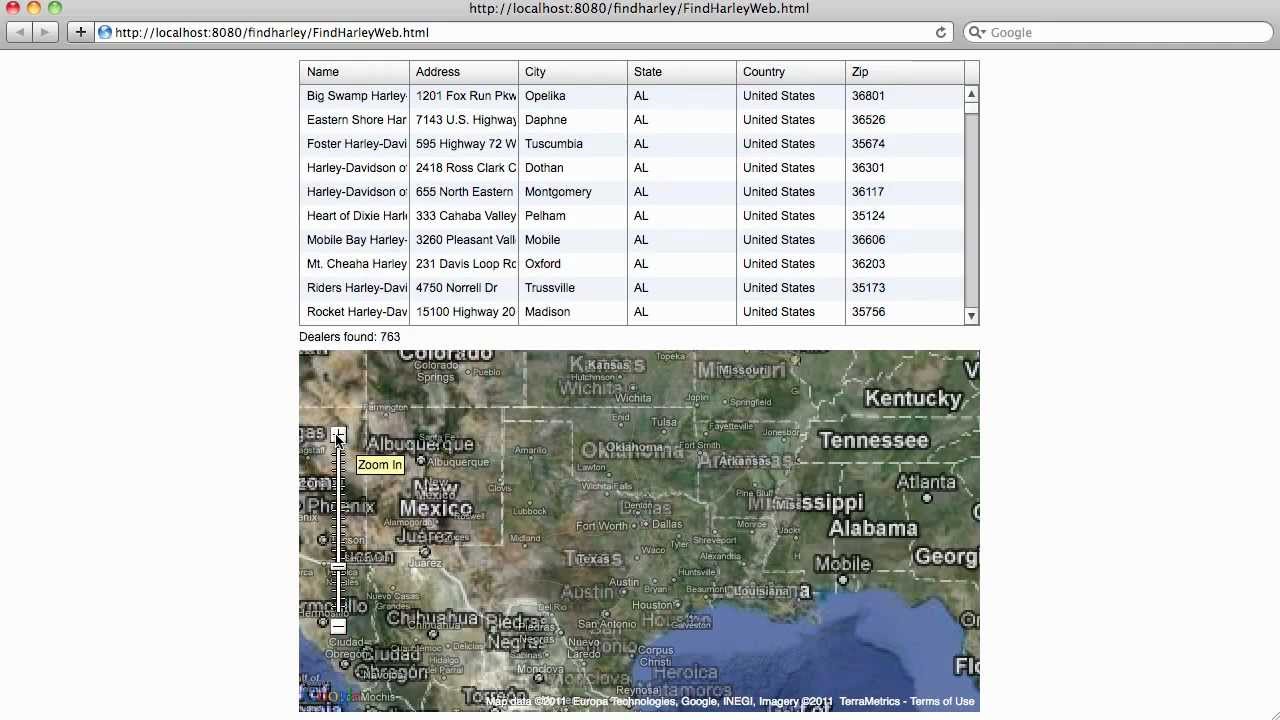
Task: Click the globe site icon in address bar
Action: pos(105,32)
